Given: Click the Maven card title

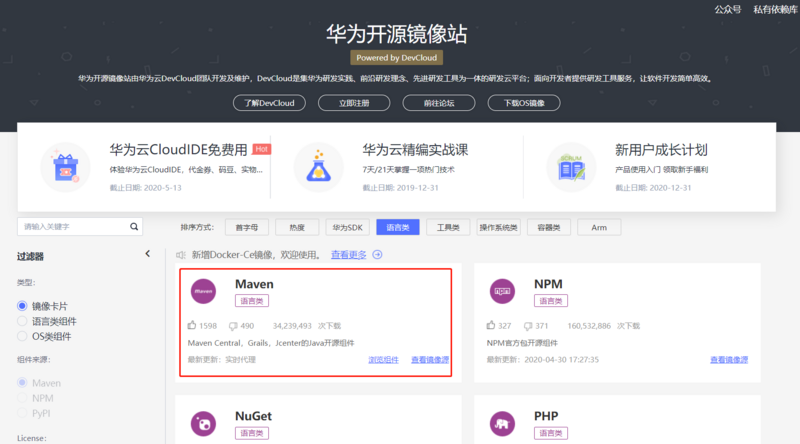Looking at the screenshot, I should (254, 284).
